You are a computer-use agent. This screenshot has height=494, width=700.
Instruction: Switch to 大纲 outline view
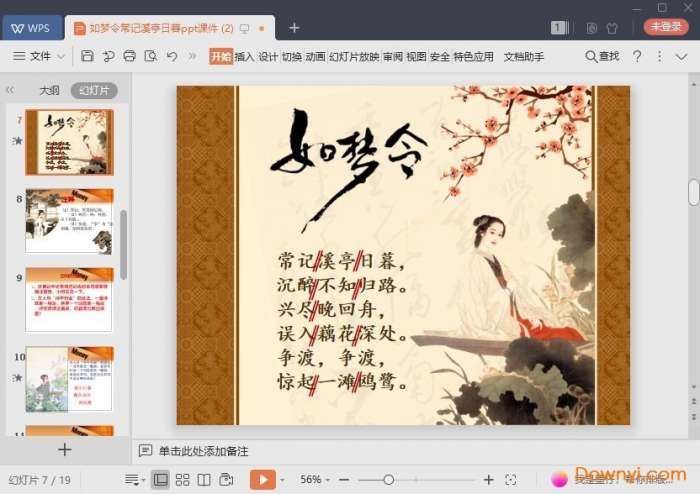(x=50, y=91)
